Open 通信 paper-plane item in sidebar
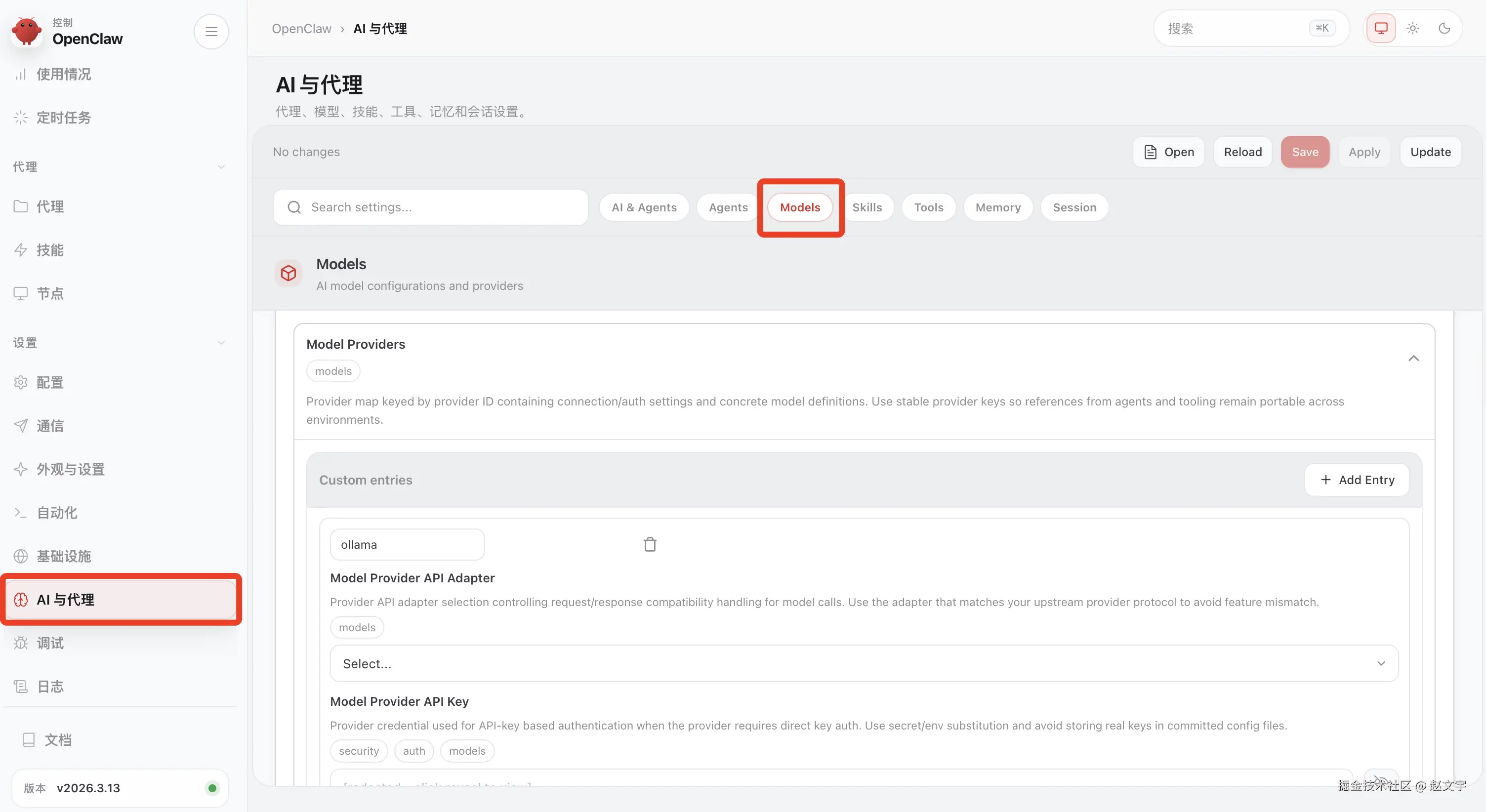 tap(49, 426)
